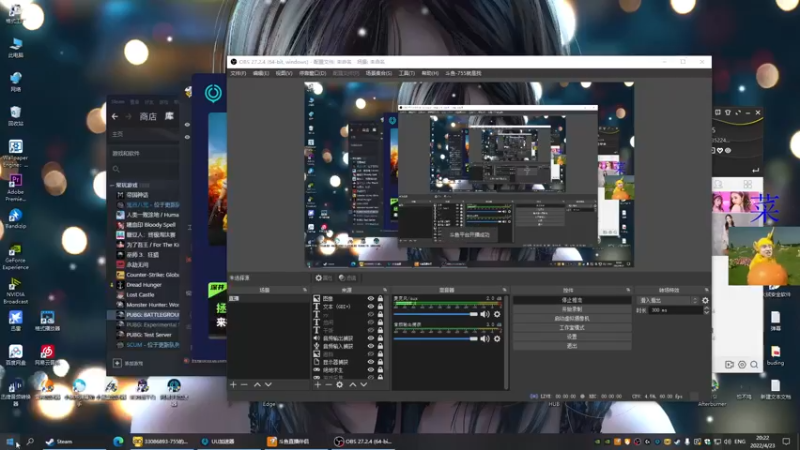Screen dimensions: 800x450
Task: Open OBS 工具(T) menu
Action: coord(407,73)
